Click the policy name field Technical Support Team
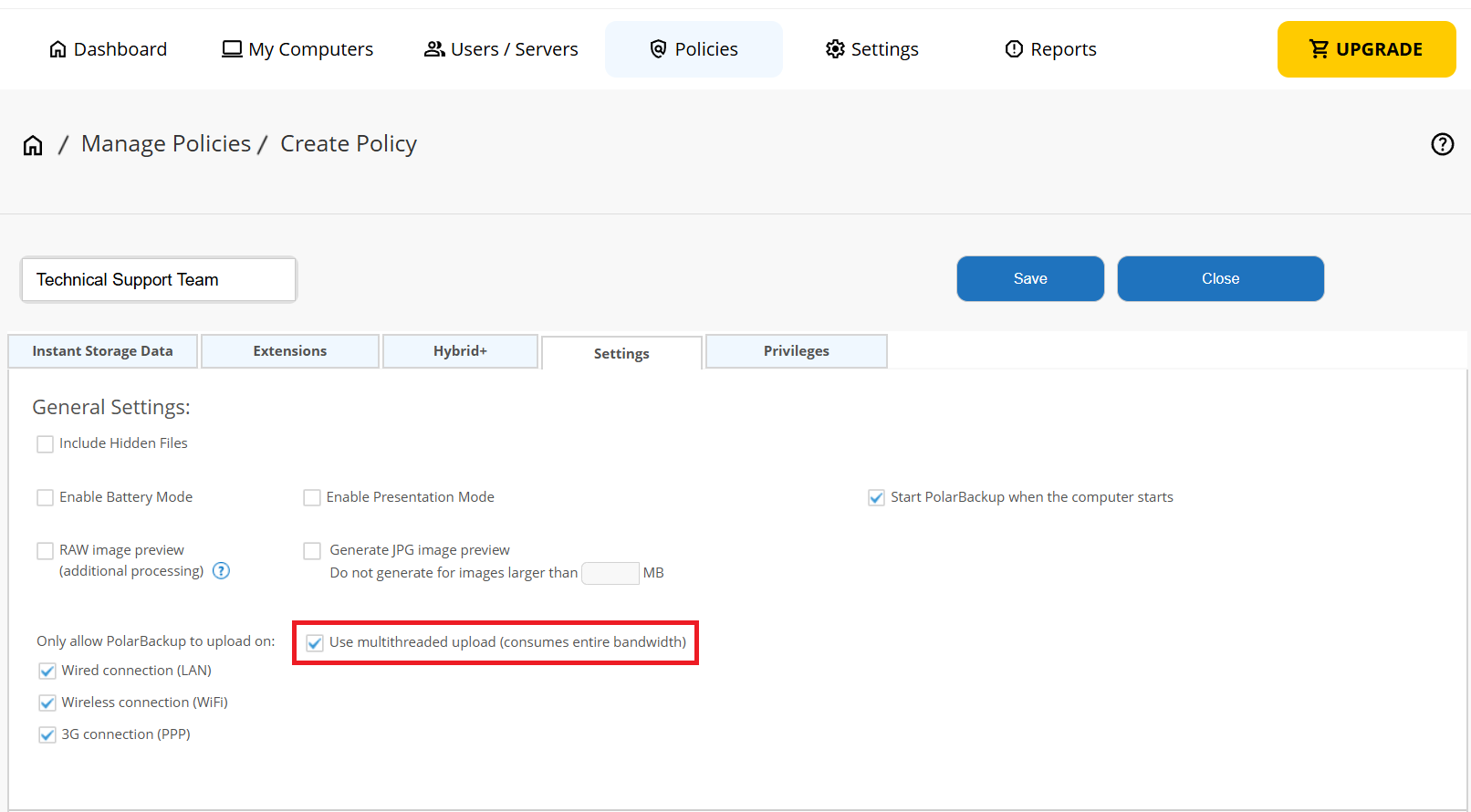Image resolution: width=1471 pixels, height=812 pixels. [159, 279]
